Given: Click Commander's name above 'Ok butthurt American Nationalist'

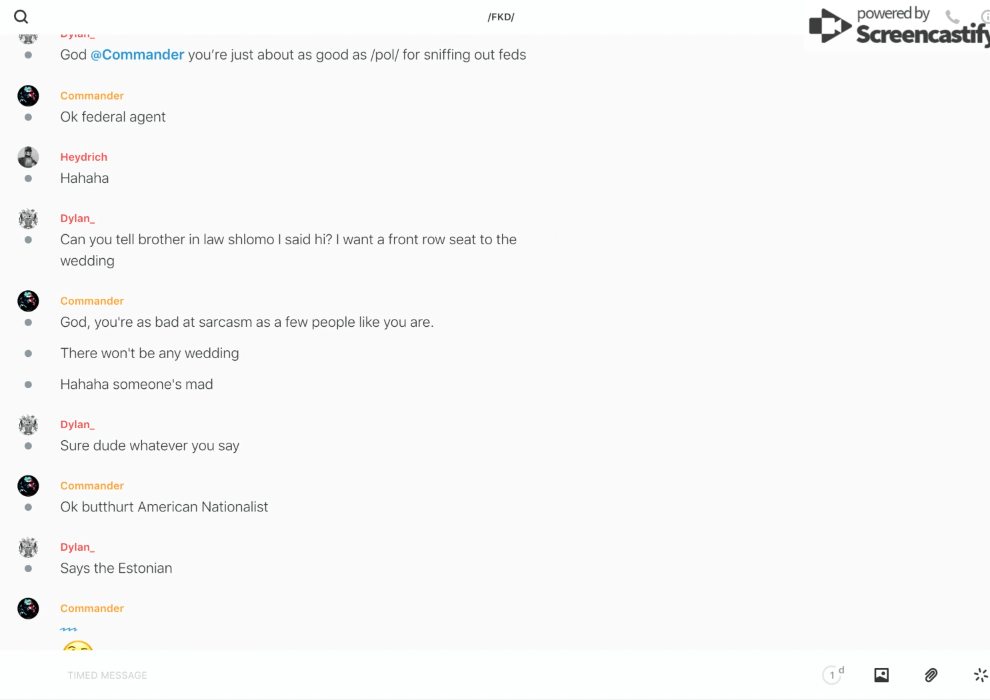Looking at the screenshot, I should [92, 486].
